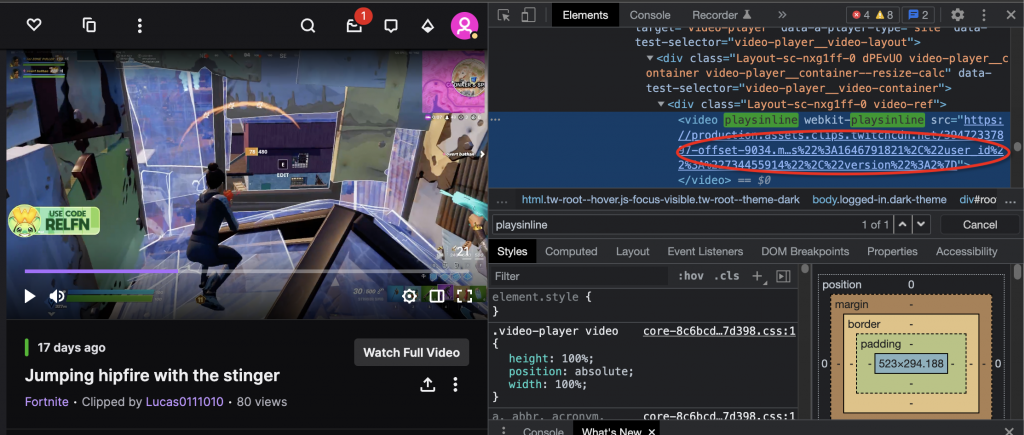Switch to the Styles pane
This screenshot has height=435, width=1024.
pos(512,251)
